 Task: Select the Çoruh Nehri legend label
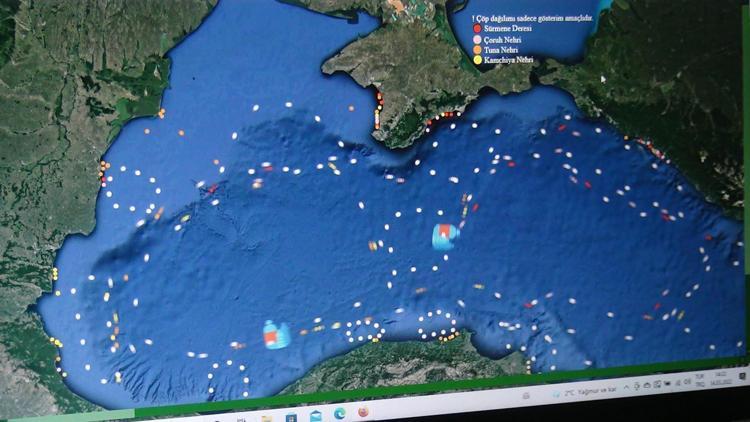pos(506,40)
